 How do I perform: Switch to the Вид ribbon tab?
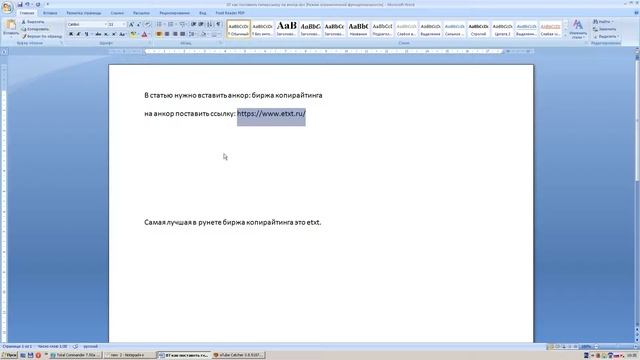point(202,13)
